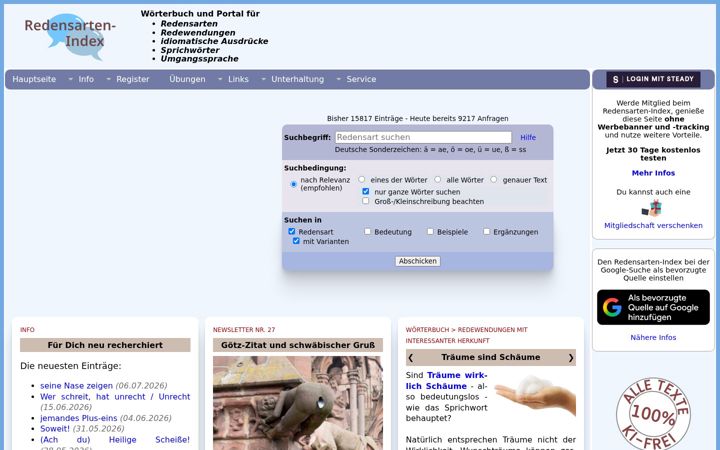This screenshot has height=450, width=720.
Task: Click the 'Träume sind Schäume' title
Action: 490,357
